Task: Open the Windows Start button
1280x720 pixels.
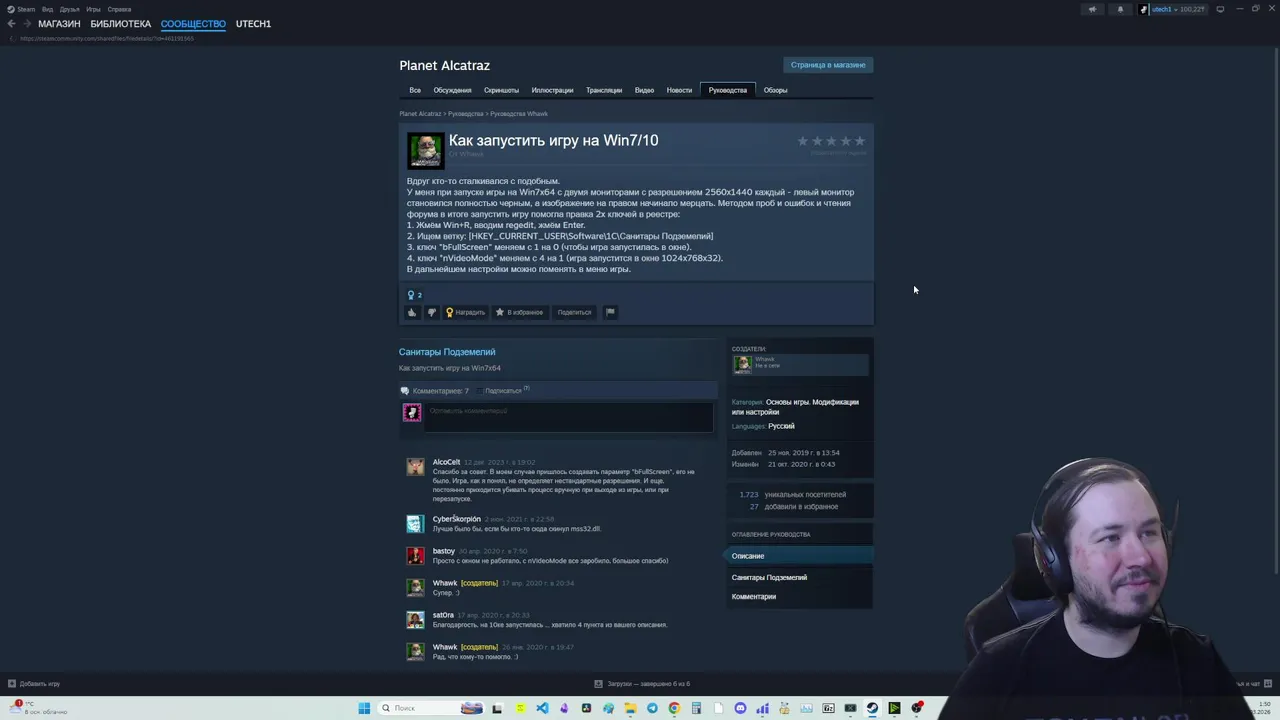Action: 365,708
